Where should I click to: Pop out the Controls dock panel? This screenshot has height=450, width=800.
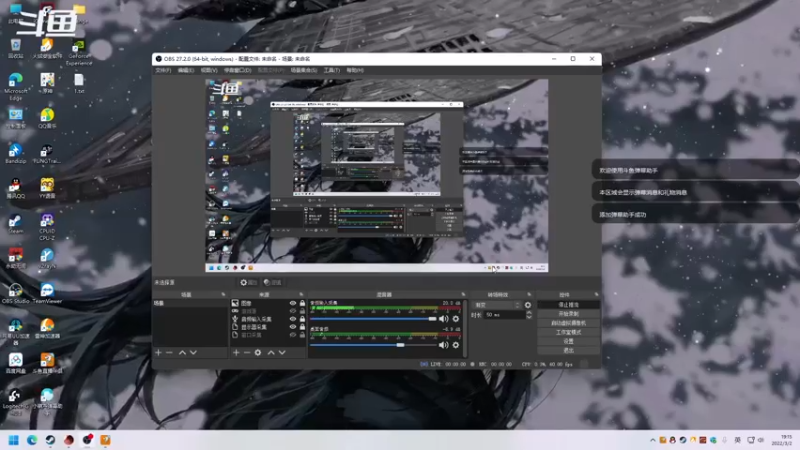click(596, 294)
